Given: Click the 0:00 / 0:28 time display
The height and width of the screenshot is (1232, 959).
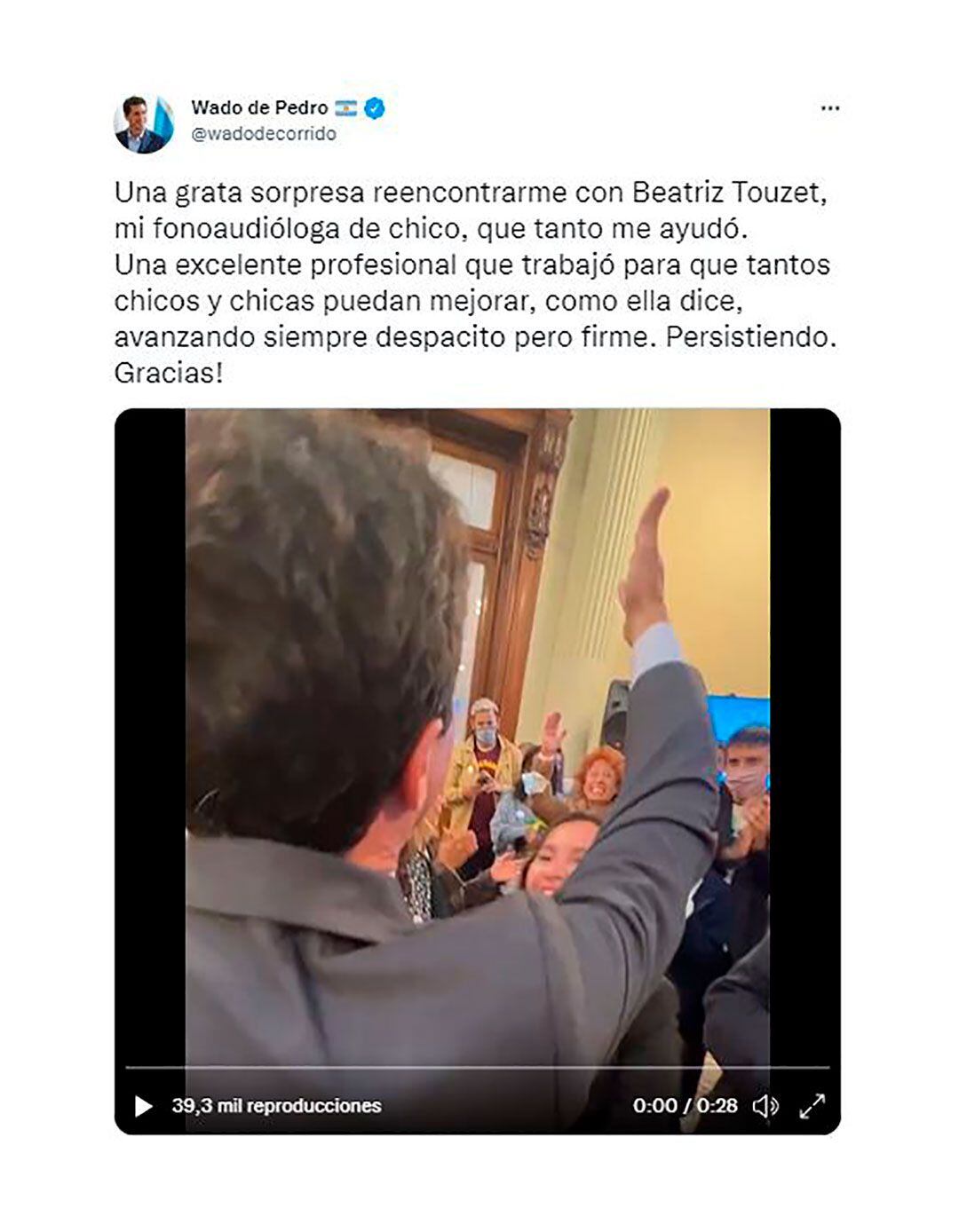Looking at the screenshot, I should click(685, 1106).
